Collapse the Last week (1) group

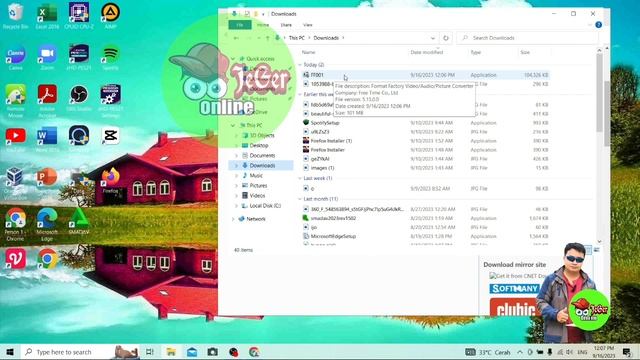pyautogui.click(x=300, y=178)
